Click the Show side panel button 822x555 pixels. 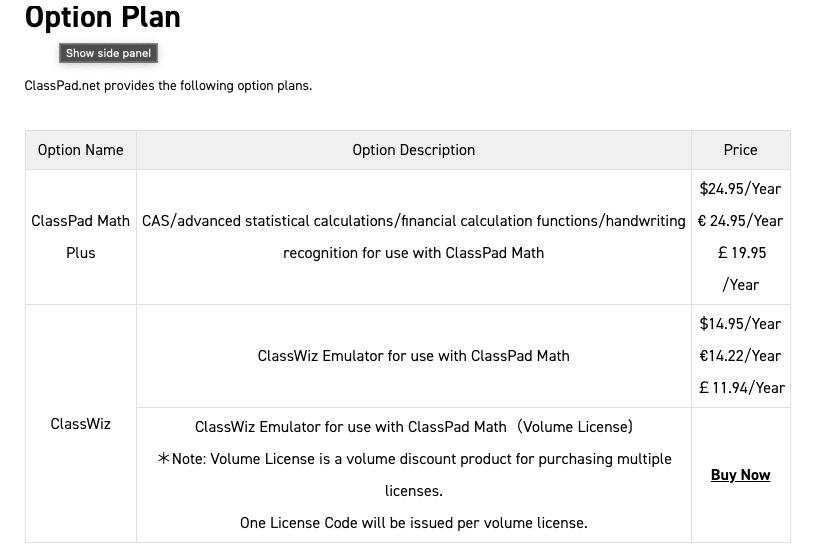108,53
